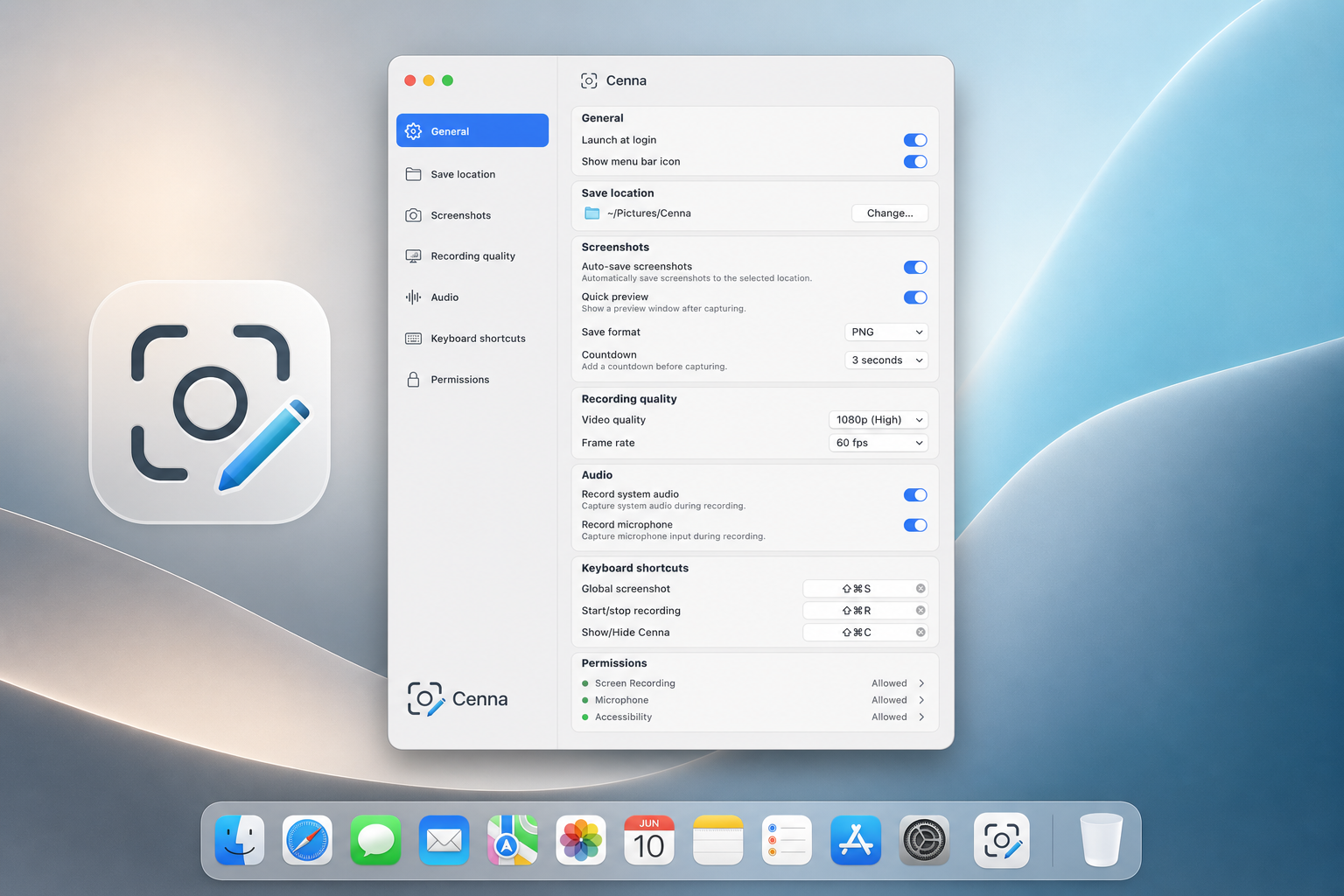Clear the Show/Hide Cenna shortcut

pos(920,633)
